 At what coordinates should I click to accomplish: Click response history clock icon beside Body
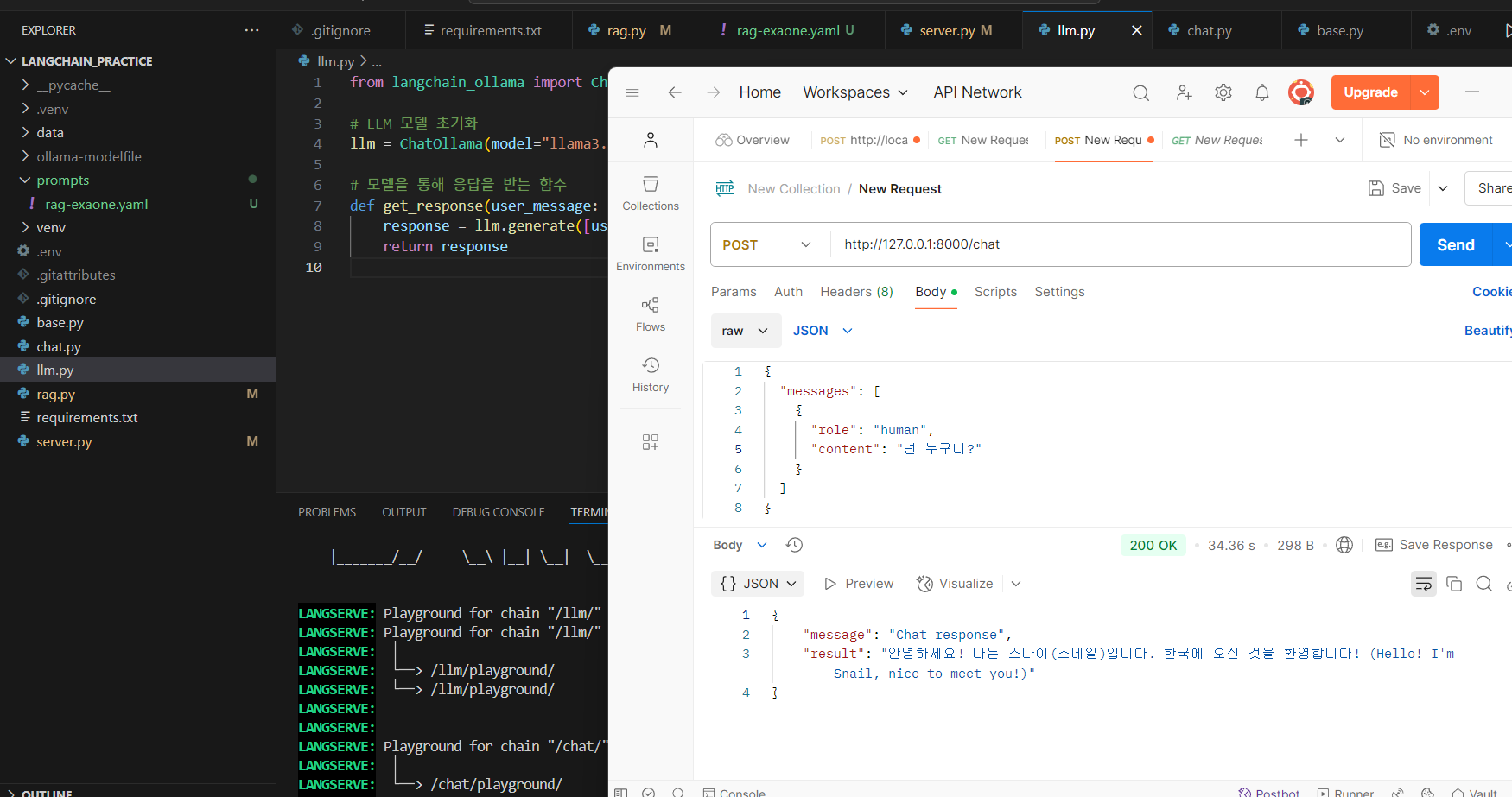[x=794, y=545]
